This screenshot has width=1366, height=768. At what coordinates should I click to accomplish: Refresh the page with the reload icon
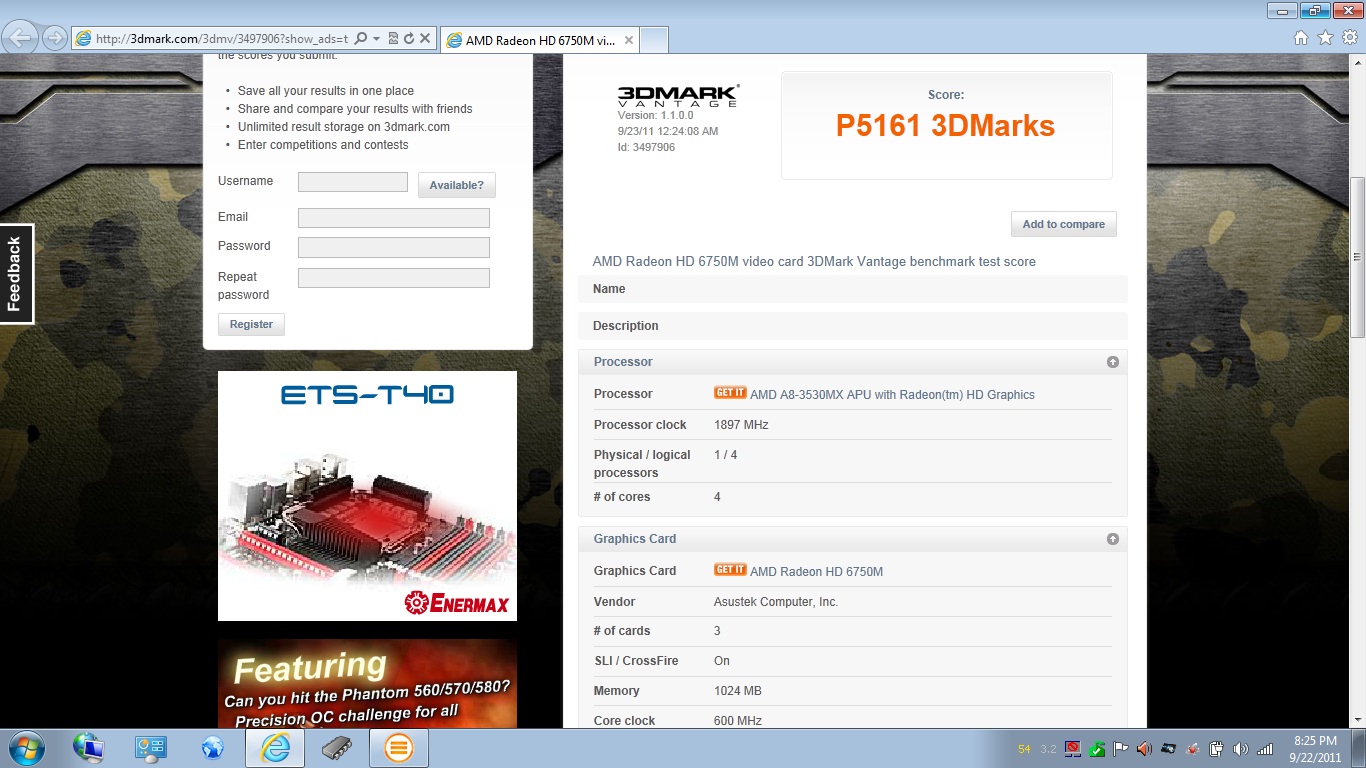[x=409, y=38]
